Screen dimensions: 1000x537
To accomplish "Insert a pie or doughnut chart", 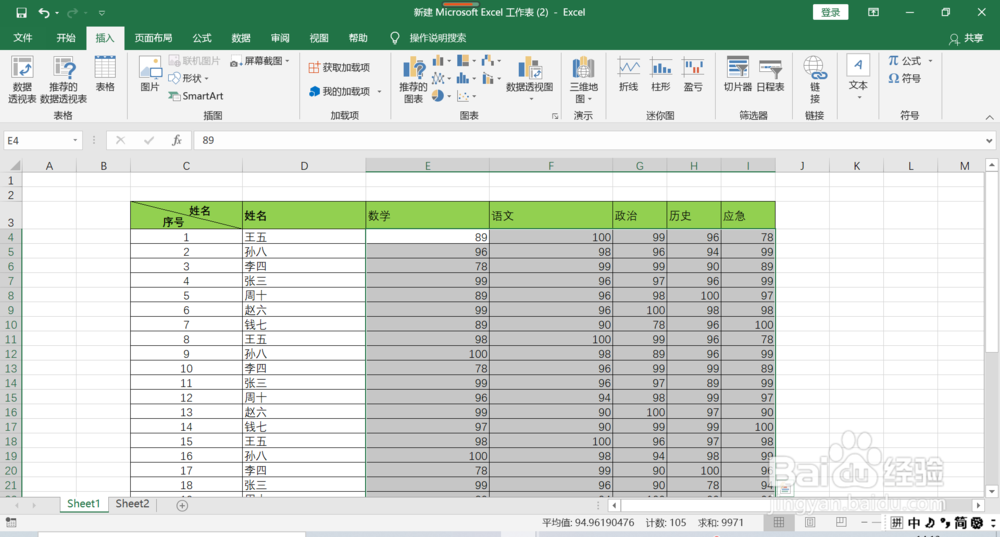I will click(x=441, y=96).
